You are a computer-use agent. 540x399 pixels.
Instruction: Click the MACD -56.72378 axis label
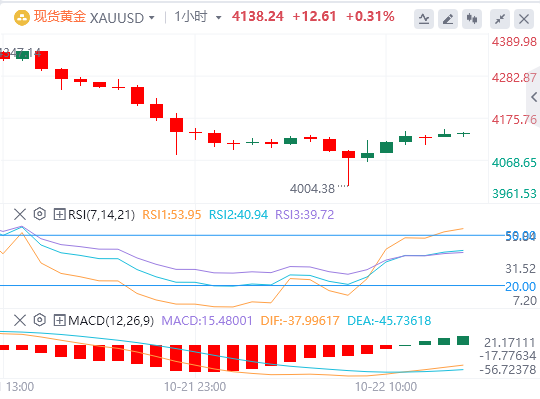pos(508,370)
